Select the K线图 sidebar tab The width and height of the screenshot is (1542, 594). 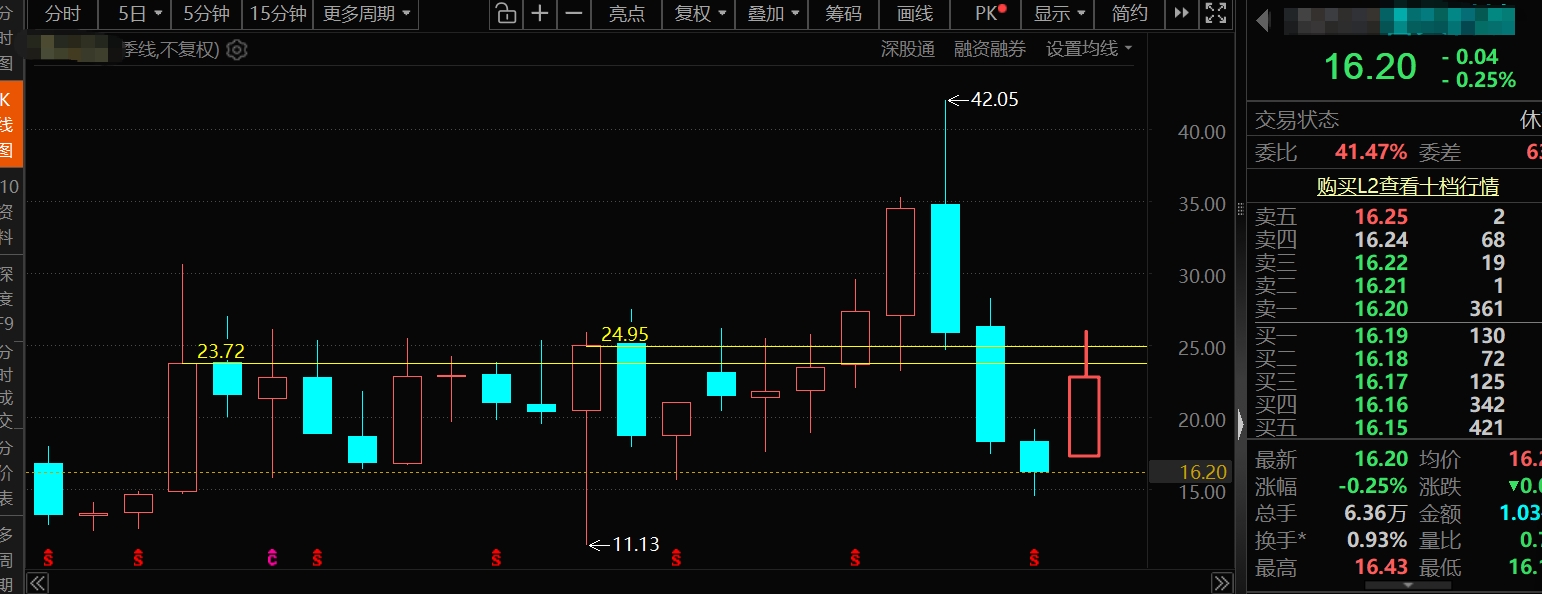pyautogui.click(x=10, y=126)
